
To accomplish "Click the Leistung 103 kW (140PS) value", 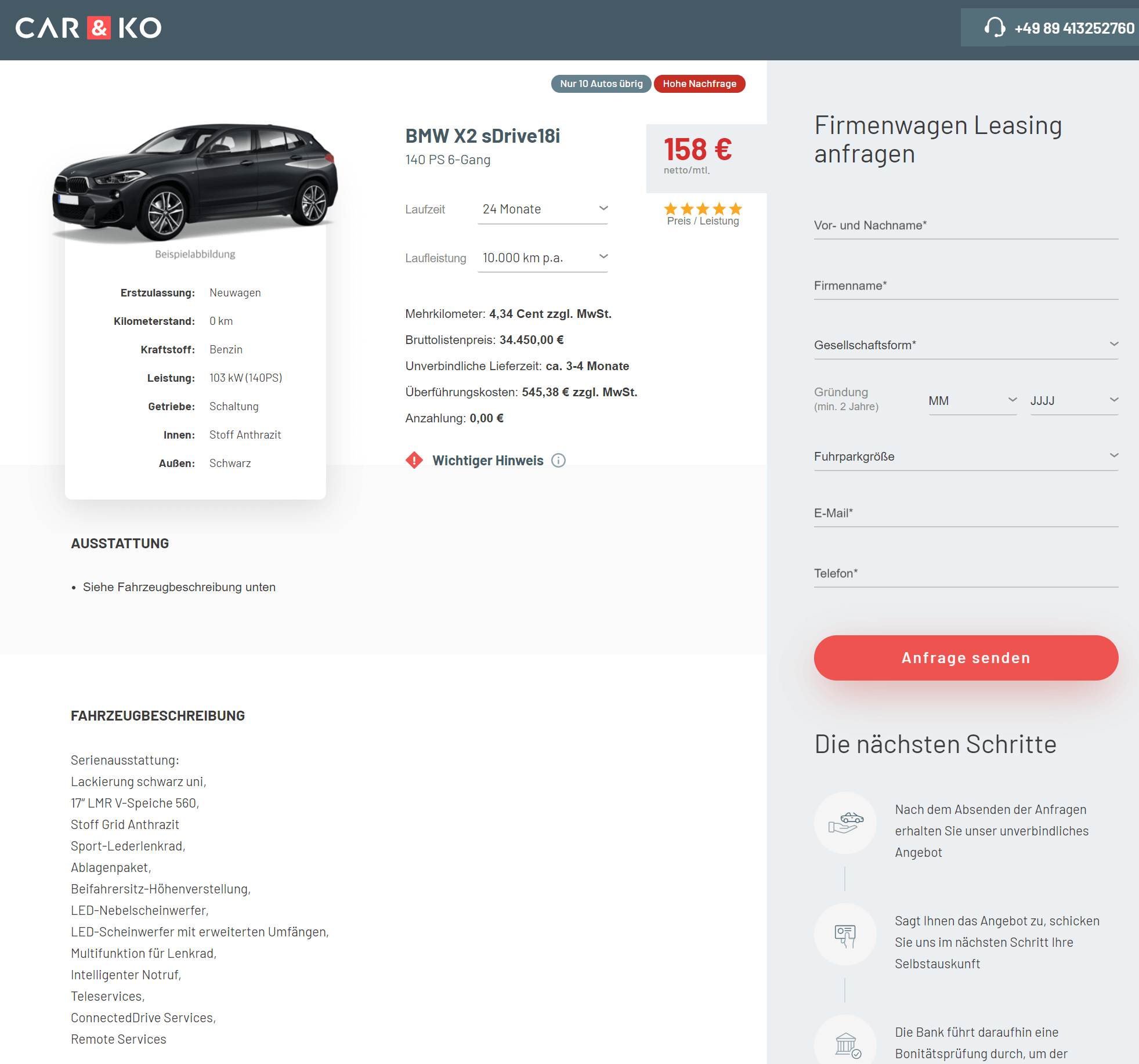I will coord(246,378).
